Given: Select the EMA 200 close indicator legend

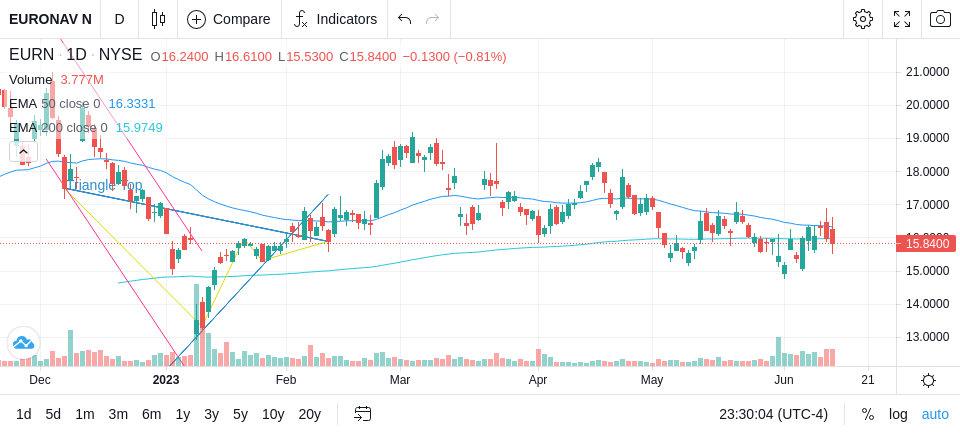Looking at the screenshot, I should click(86, 127).
